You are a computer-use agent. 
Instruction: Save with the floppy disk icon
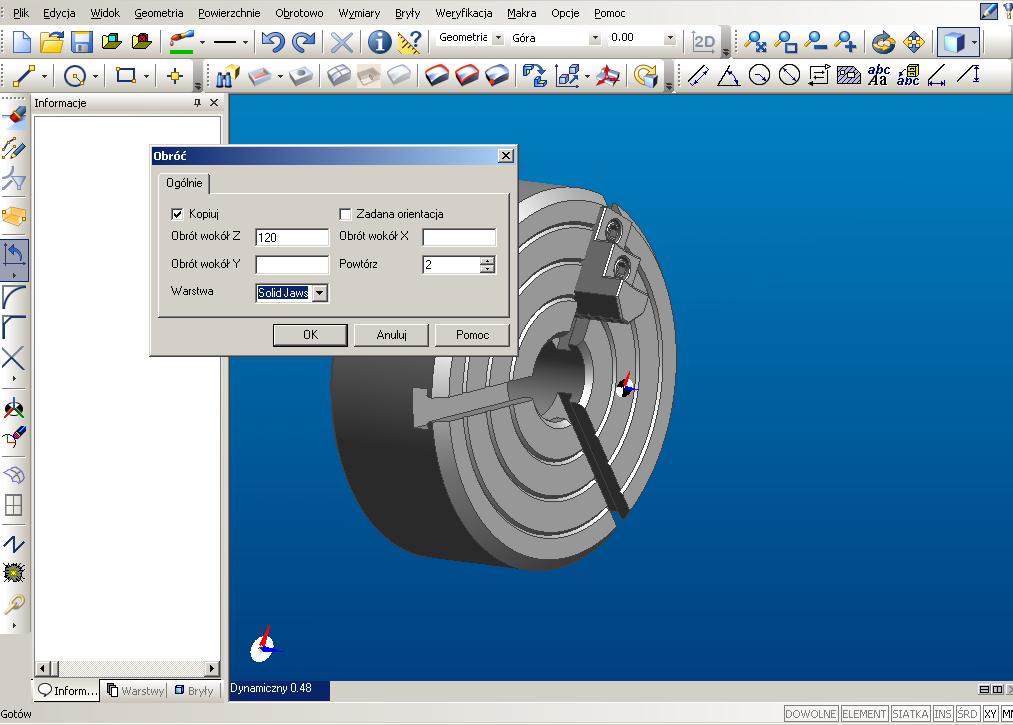[x=81, y=42]
